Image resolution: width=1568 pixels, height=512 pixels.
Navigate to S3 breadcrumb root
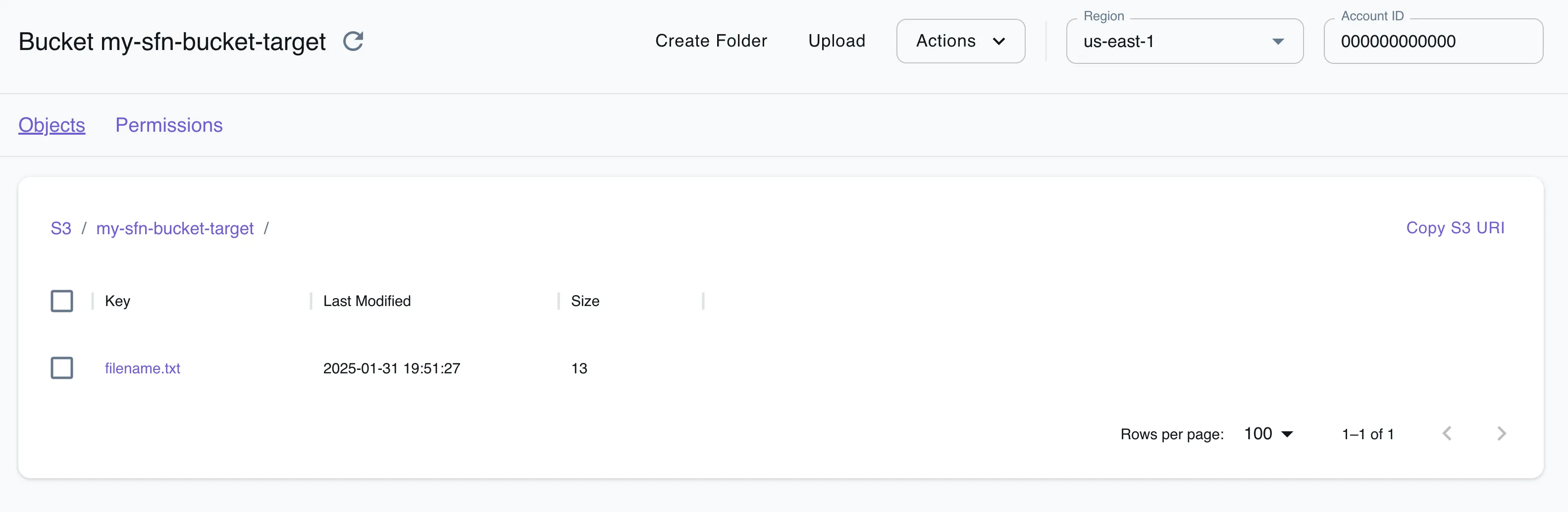click(61, 228)
